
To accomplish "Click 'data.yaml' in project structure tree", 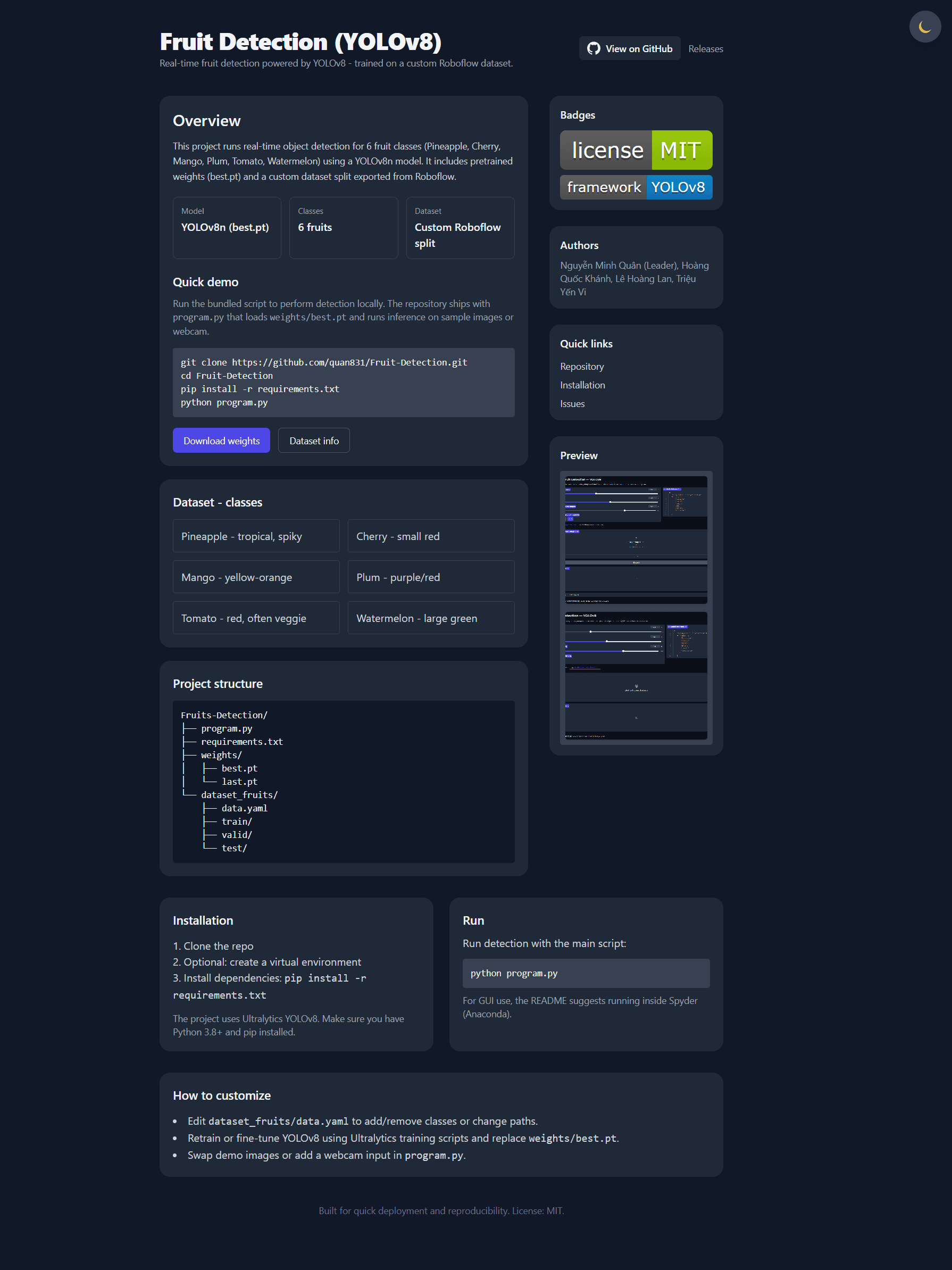I will (x=245, y=808).
